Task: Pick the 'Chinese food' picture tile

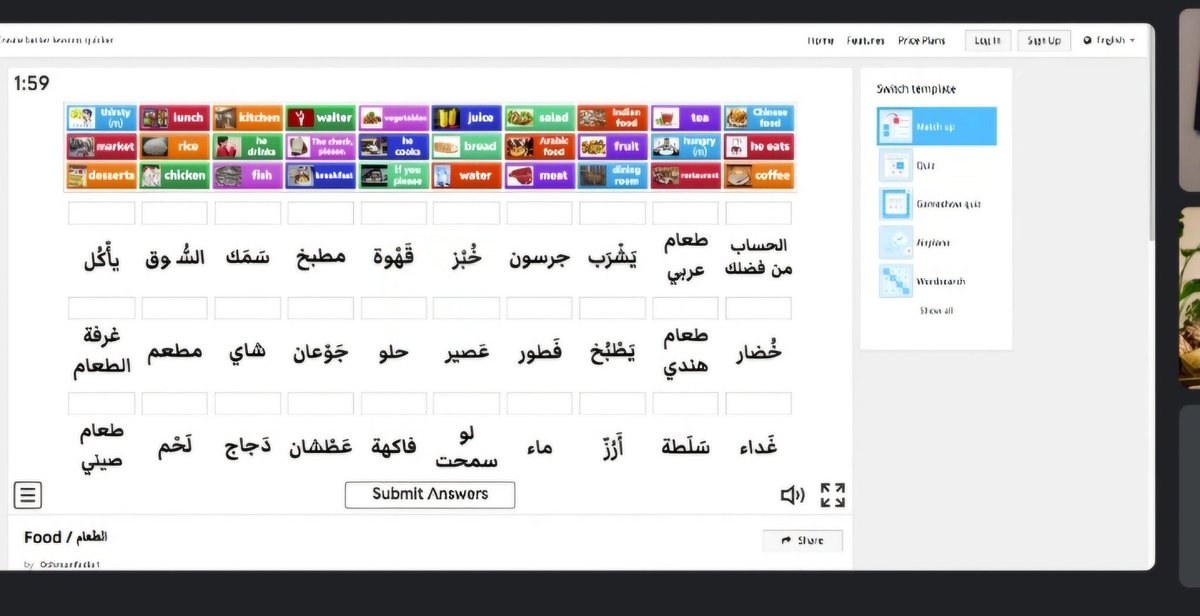Action: tap(759, 117)
